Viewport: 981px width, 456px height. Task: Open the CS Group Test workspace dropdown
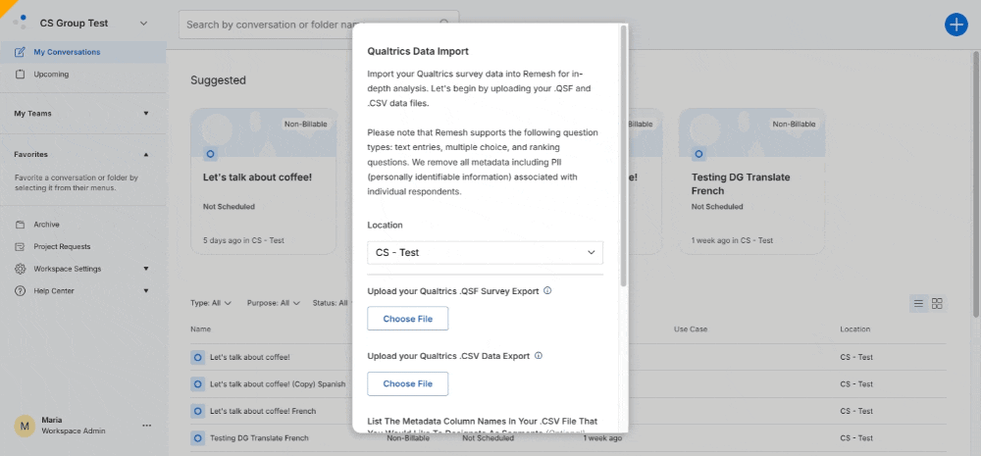pos(143,23)
